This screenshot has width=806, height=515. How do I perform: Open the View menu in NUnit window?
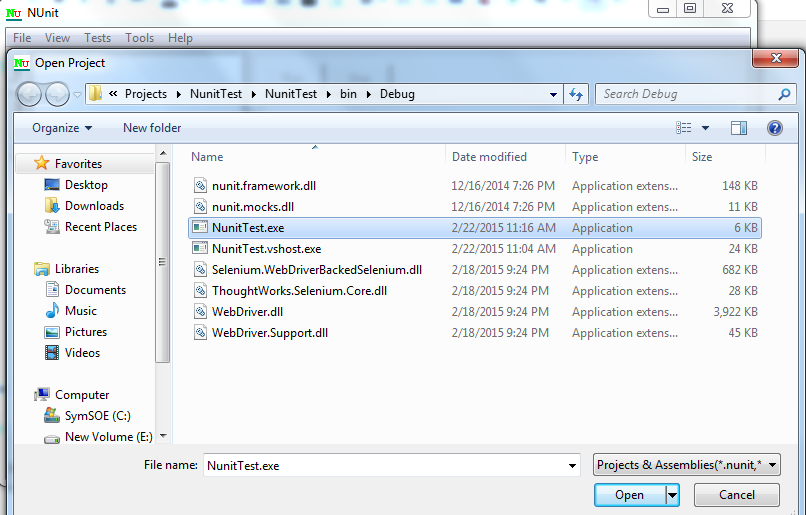click(57, 38)
